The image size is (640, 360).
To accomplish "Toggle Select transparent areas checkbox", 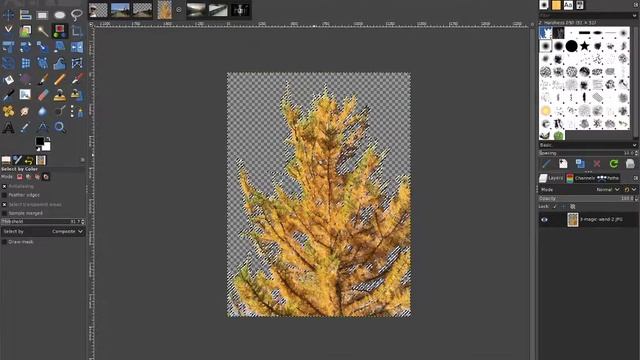I will (x=4, y=204).
